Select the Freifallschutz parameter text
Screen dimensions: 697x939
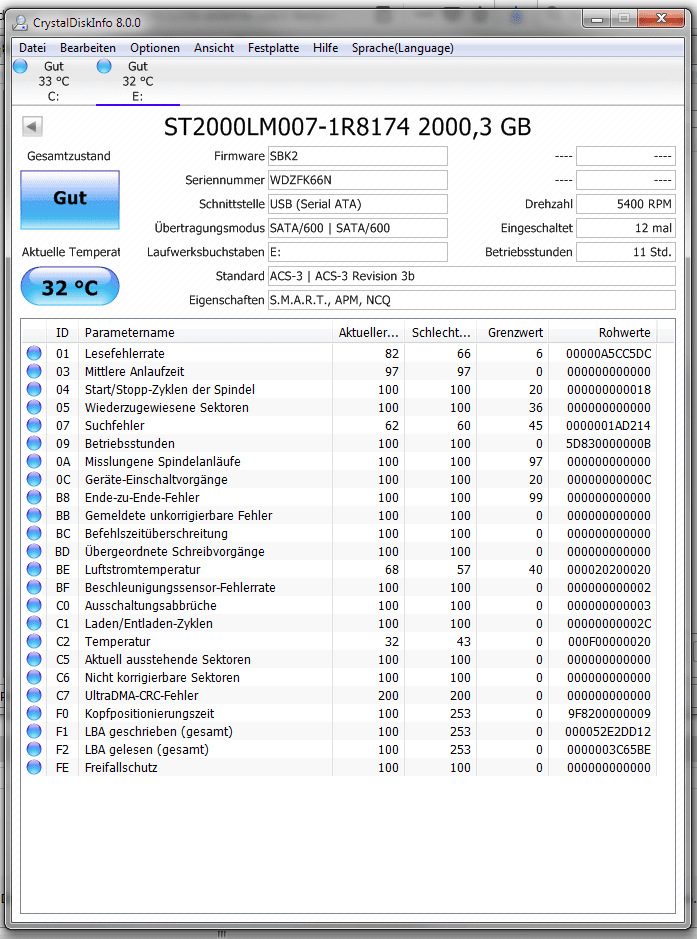121,767
